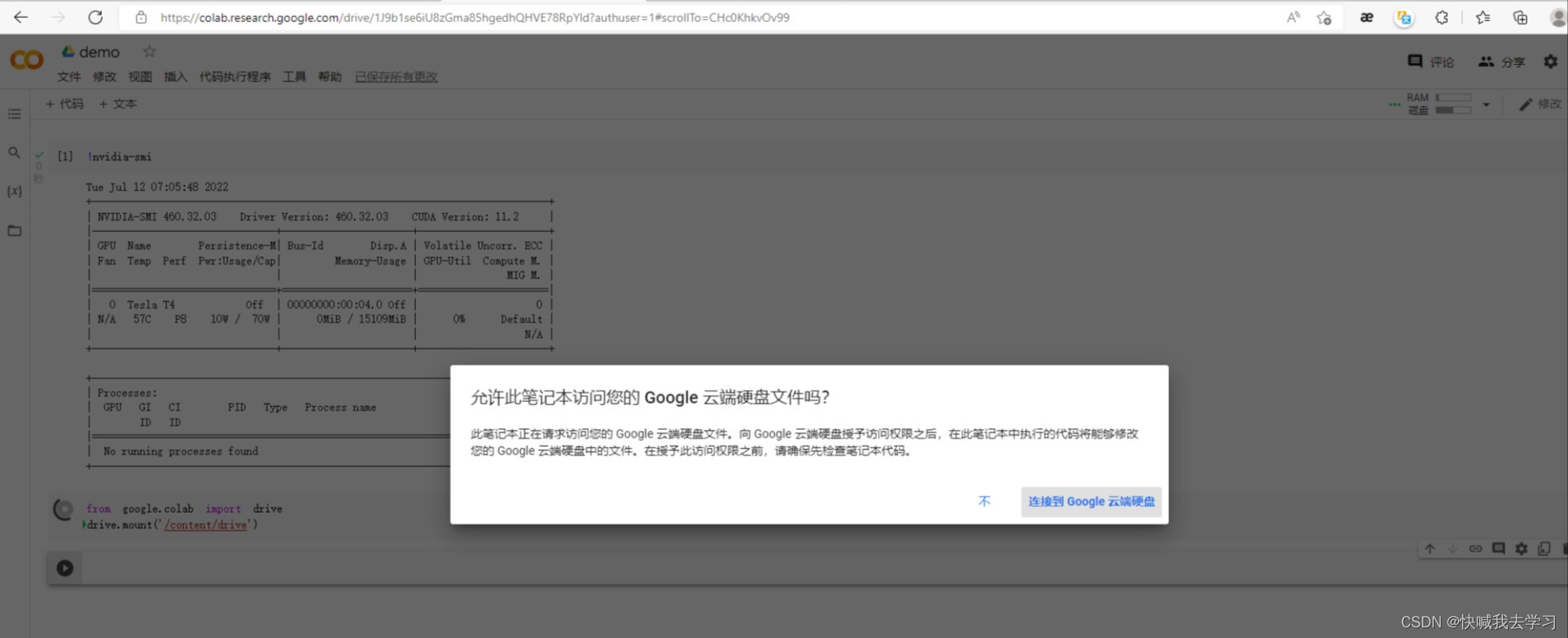Click the browser forward arrow
Screen dimensions: 1568x638
(58, 17)
